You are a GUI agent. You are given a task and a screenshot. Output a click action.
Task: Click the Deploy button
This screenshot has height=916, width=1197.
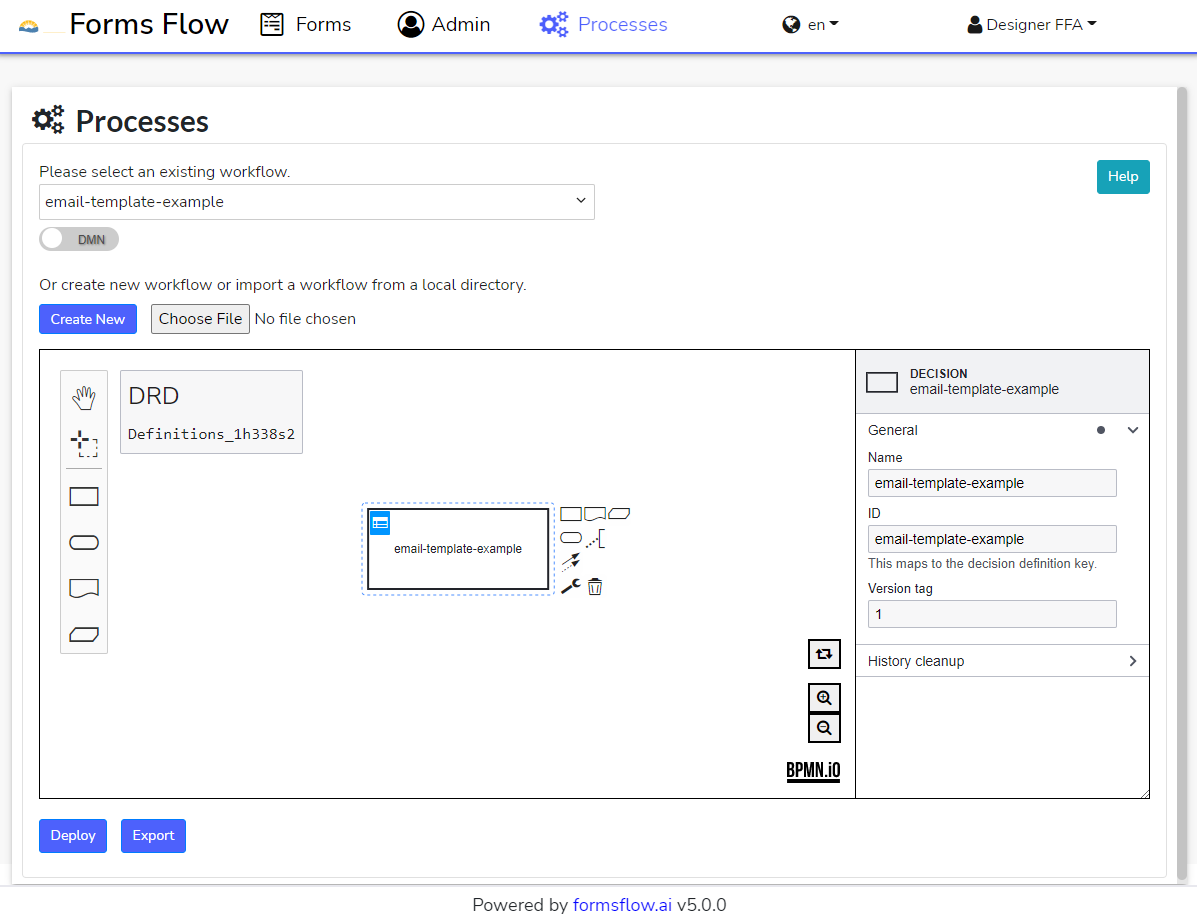73,835
